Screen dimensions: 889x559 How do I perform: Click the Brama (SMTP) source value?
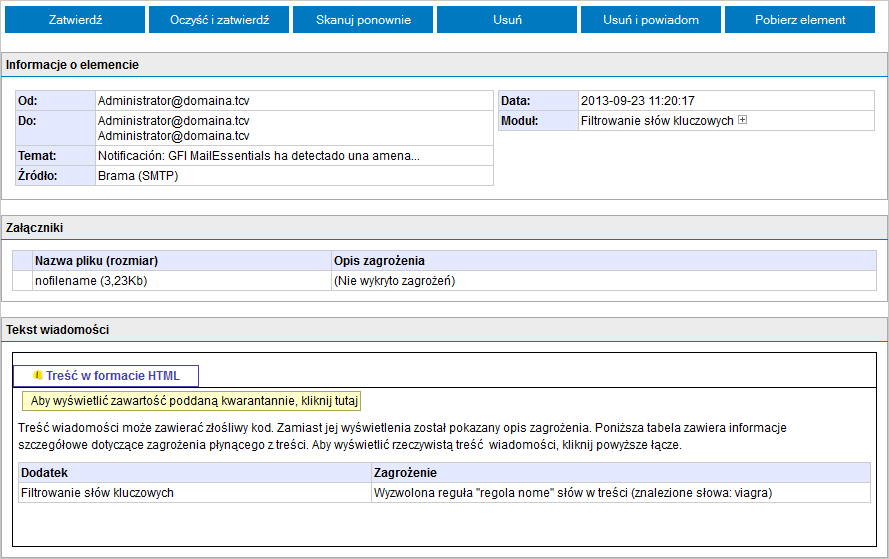(138, 176)
